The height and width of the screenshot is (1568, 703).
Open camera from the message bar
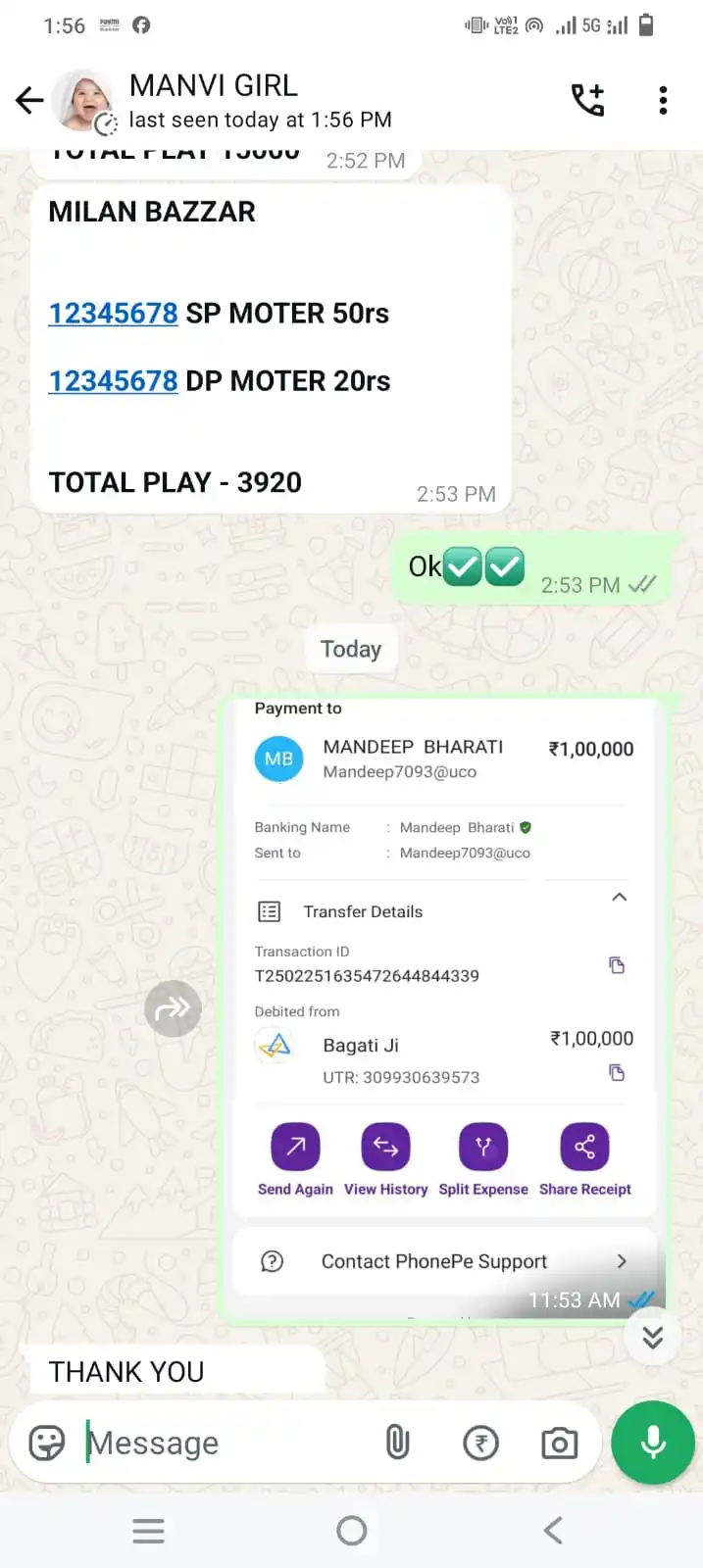[559, 1443]
